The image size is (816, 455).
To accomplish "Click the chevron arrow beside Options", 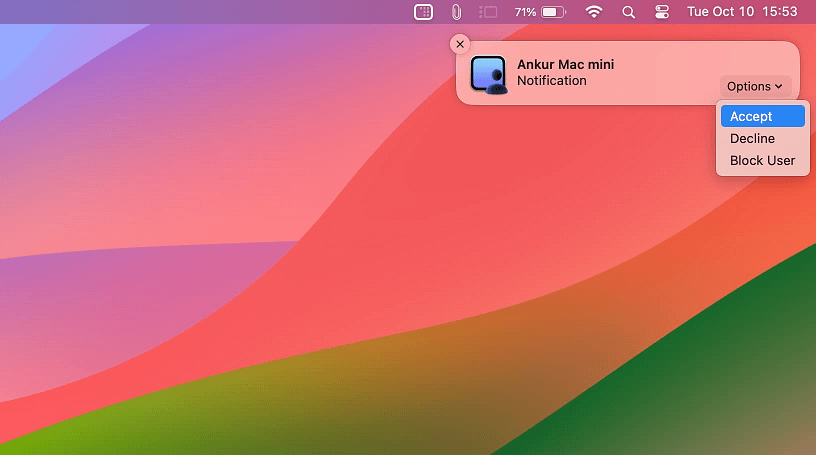I will coord(779,87).
